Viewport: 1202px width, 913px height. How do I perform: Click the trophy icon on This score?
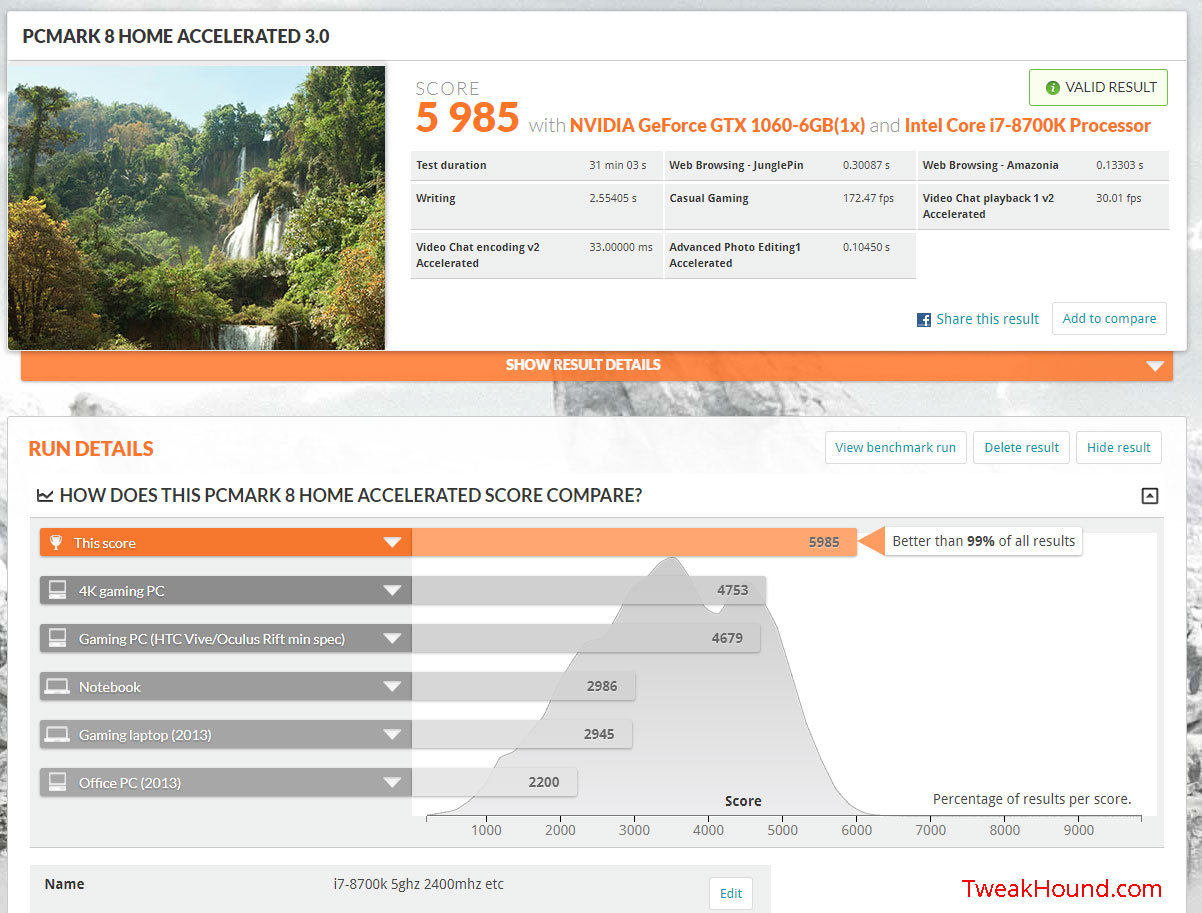(x=56, y=543)
